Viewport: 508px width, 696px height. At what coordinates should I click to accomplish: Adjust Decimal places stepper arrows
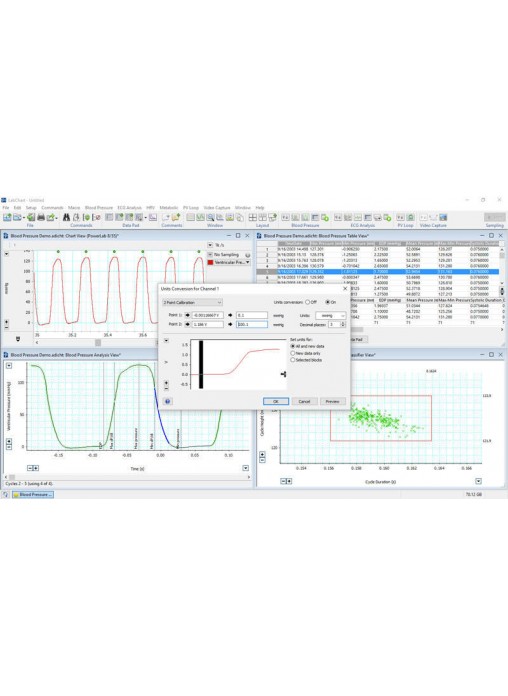(343, 325)
